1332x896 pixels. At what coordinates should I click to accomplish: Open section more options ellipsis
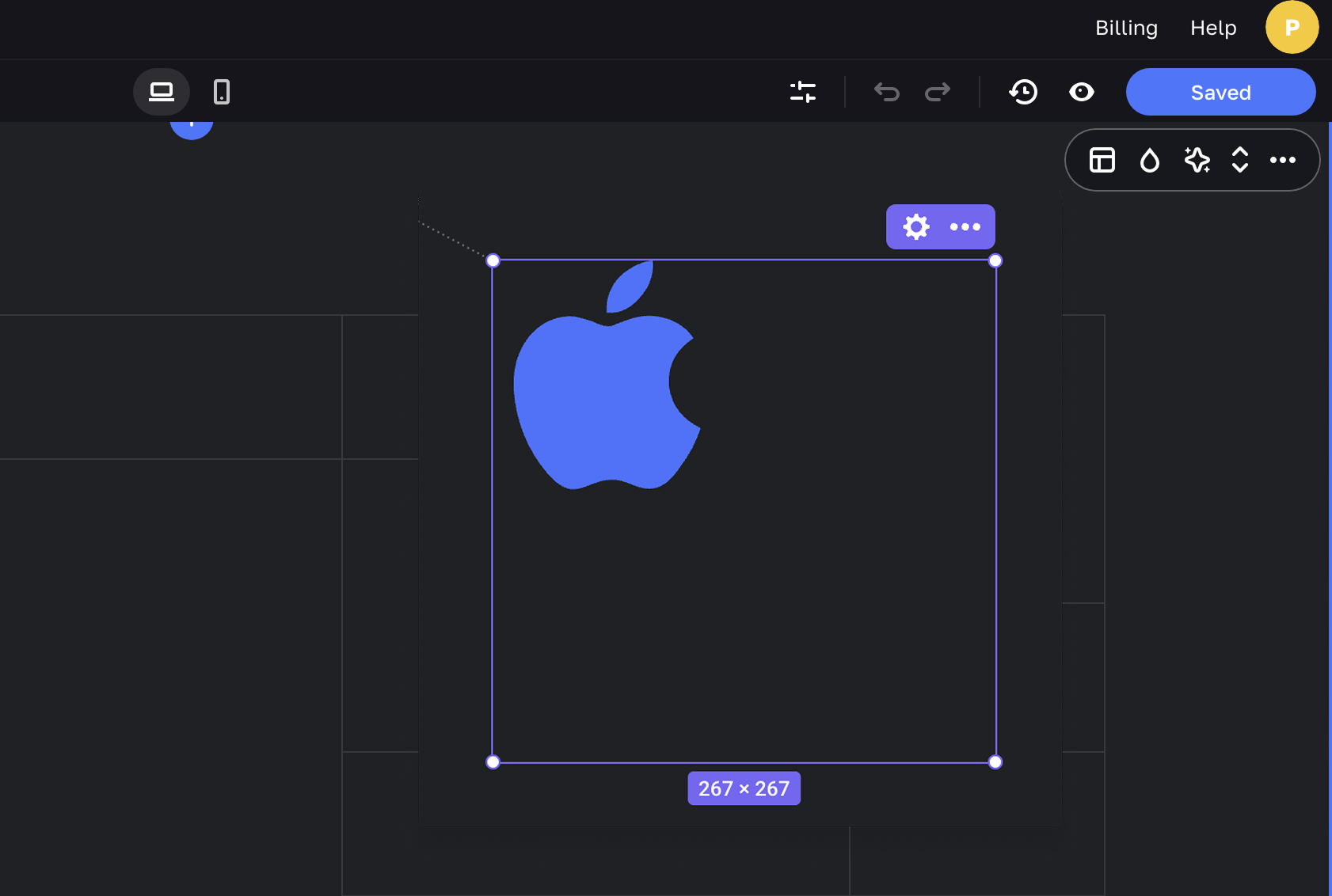pos(1283,160)
